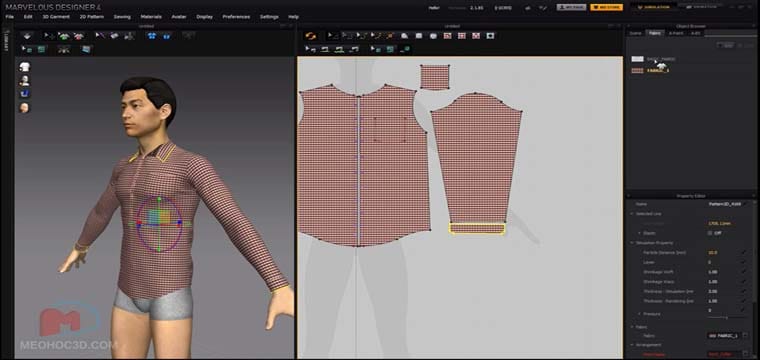The width and height of the screenshot is (760, 360).
Task: Collapse the Selected Line section
Action: 632,214
